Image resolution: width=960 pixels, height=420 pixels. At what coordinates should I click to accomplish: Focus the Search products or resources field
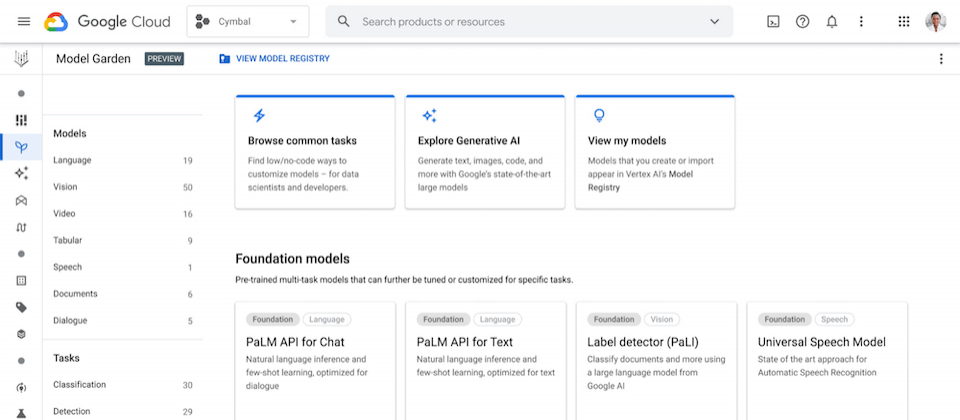pyautogui.click(x=529, y=21)
